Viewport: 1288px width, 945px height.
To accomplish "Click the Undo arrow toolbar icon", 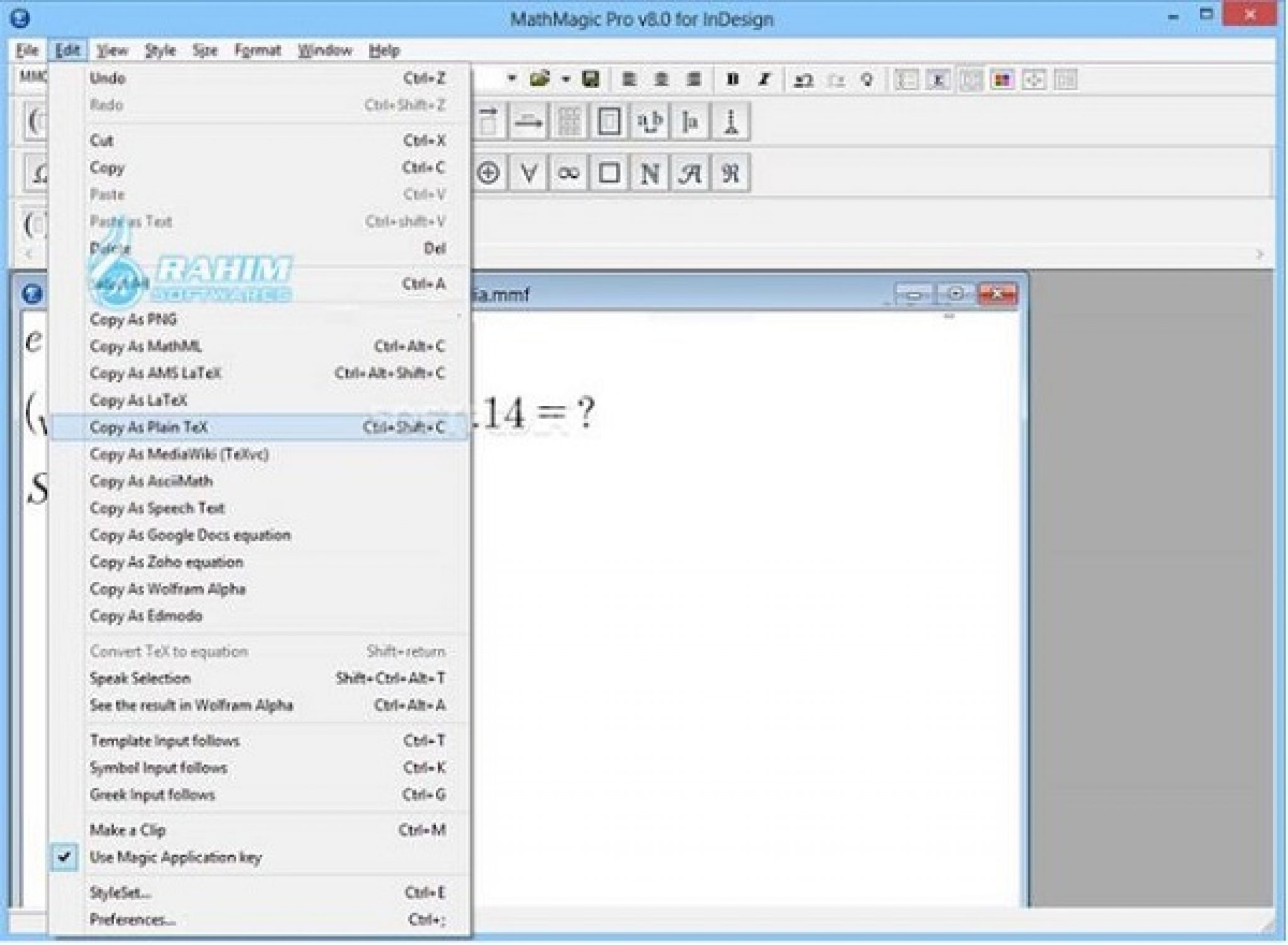I will (803, 81).
